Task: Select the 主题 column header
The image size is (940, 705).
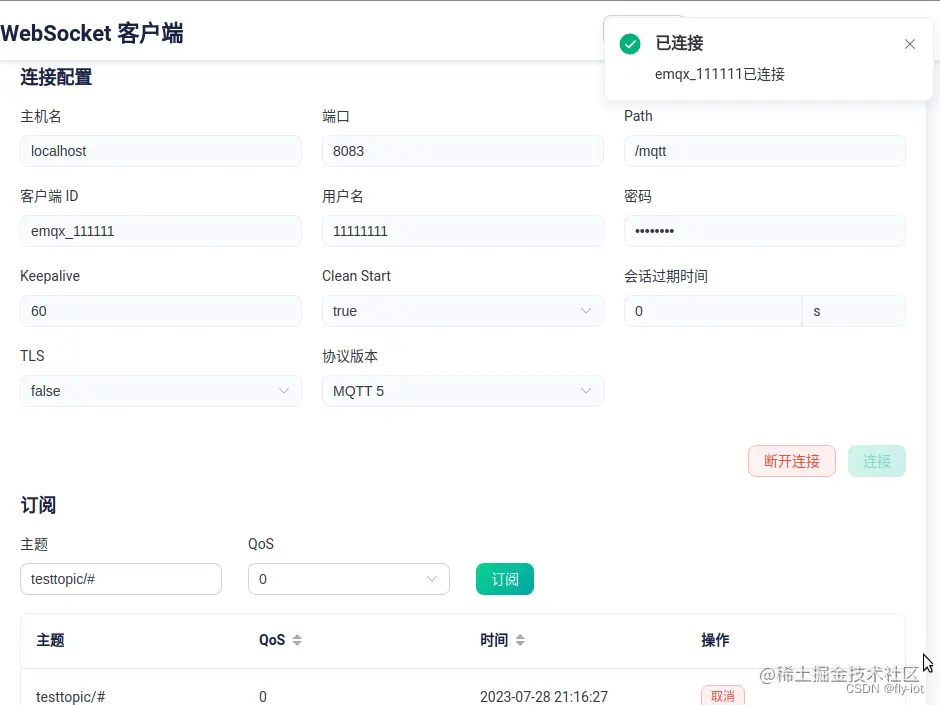Action: (50, 641)
